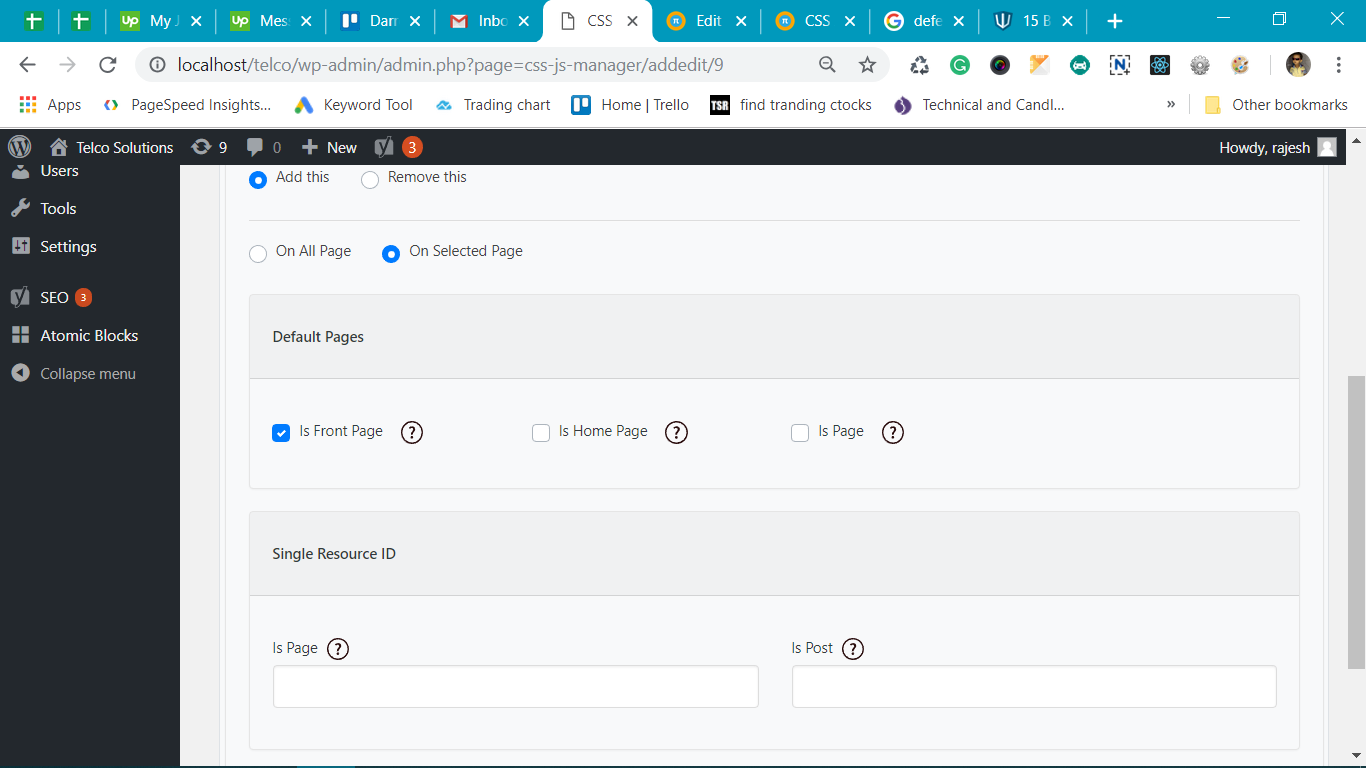The image size is (1366, 768).
Task: Expand hidden bookmarks with chevron arrows
Action: (x=1171, y=104)
